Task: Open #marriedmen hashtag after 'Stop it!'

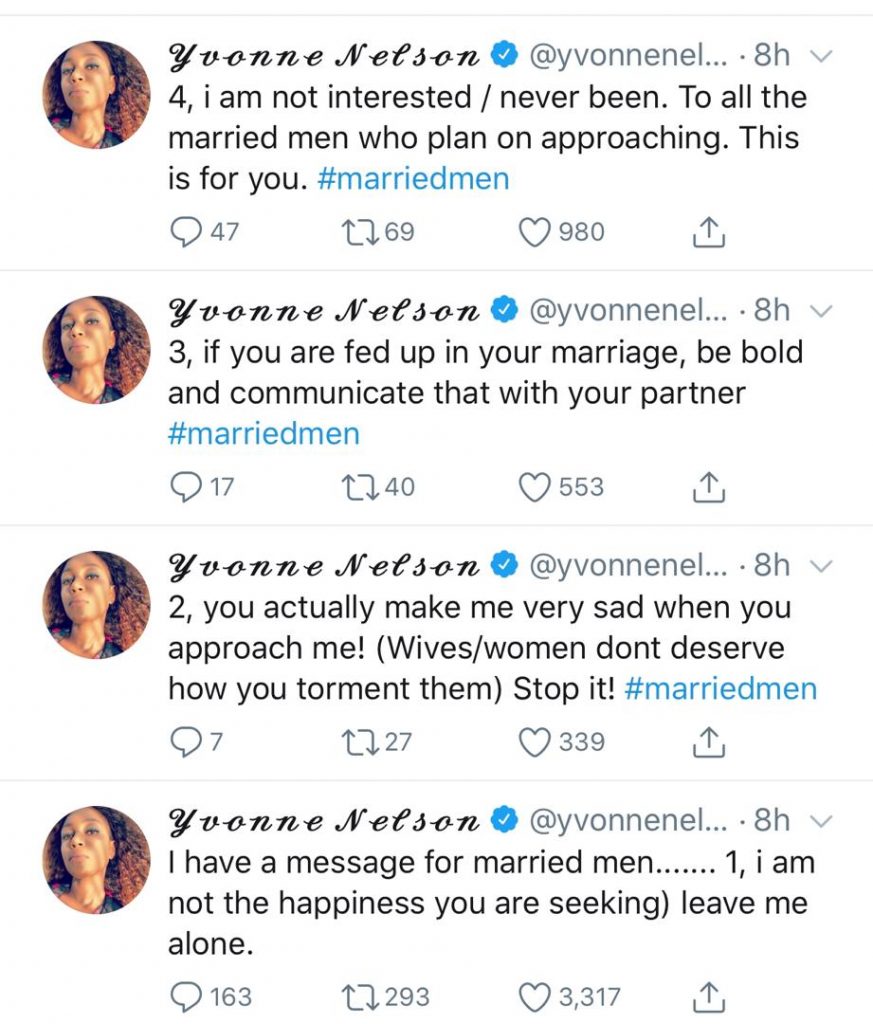Action: pos(721,688)
